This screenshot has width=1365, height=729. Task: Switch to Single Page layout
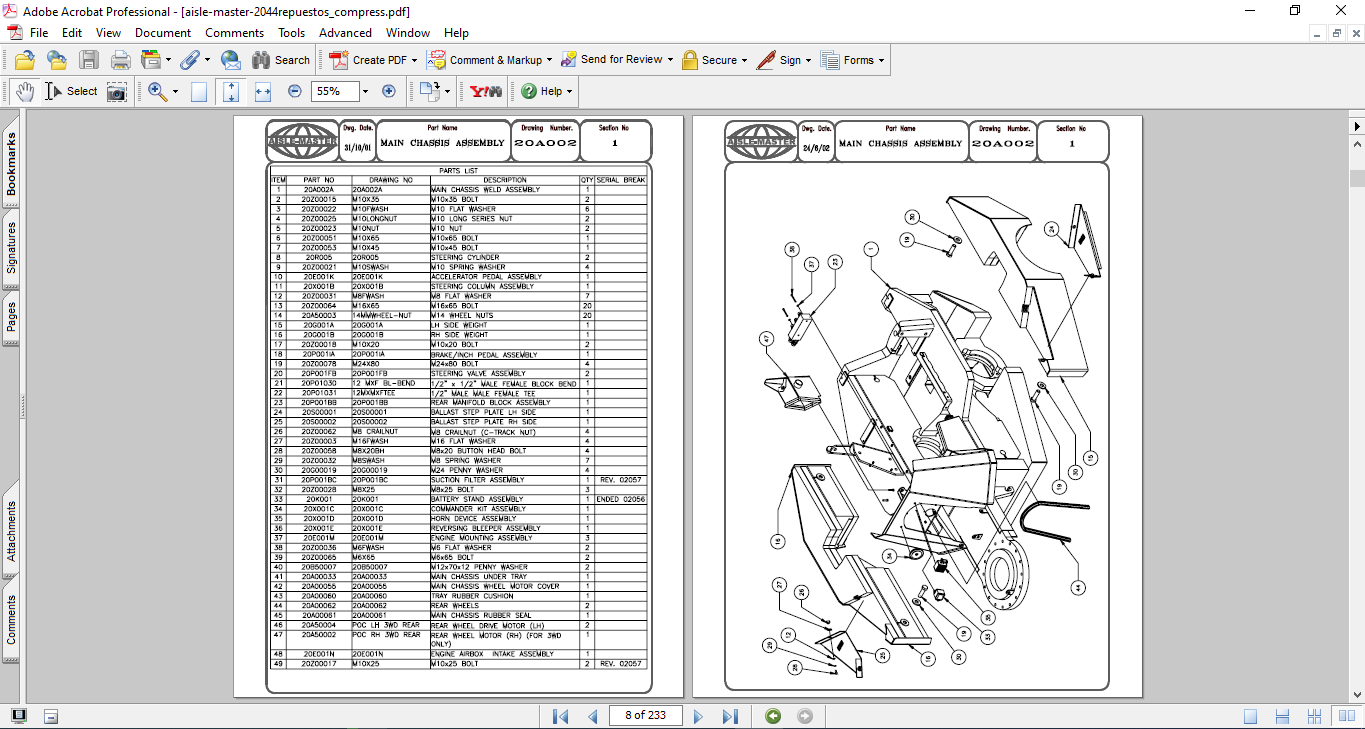pyautogui.click(x=1251, y=716)
